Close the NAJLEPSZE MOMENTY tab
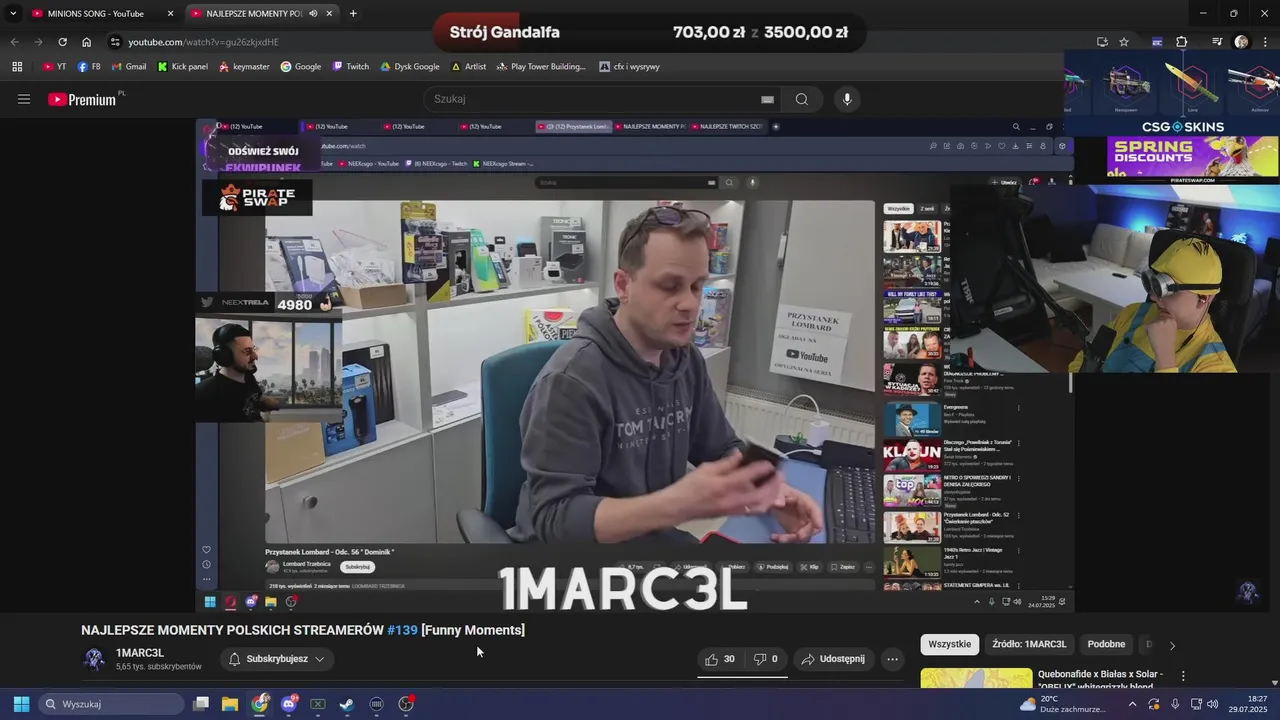The width and height of the screenshot is (1280, 720). (330, 14)
